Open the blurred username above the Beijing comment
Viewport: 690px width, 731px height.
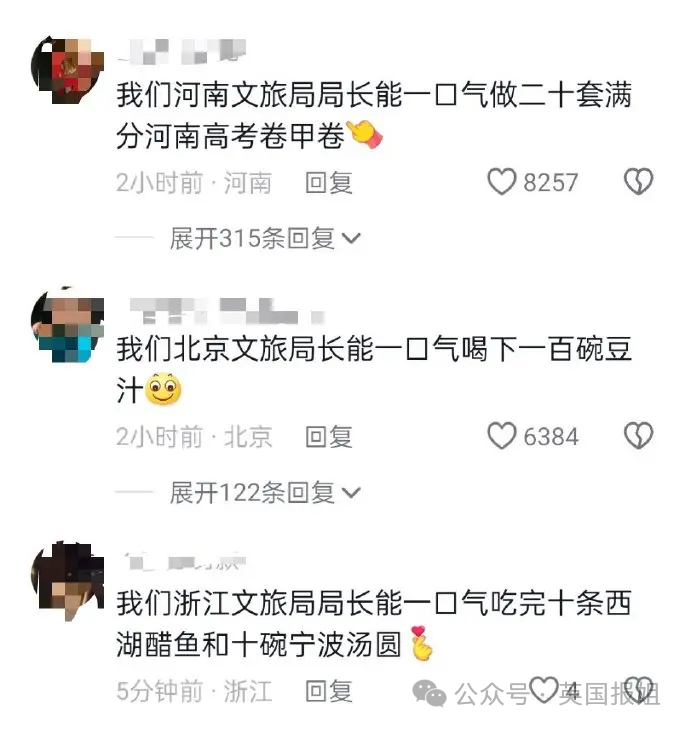click(x=226, y=311)
